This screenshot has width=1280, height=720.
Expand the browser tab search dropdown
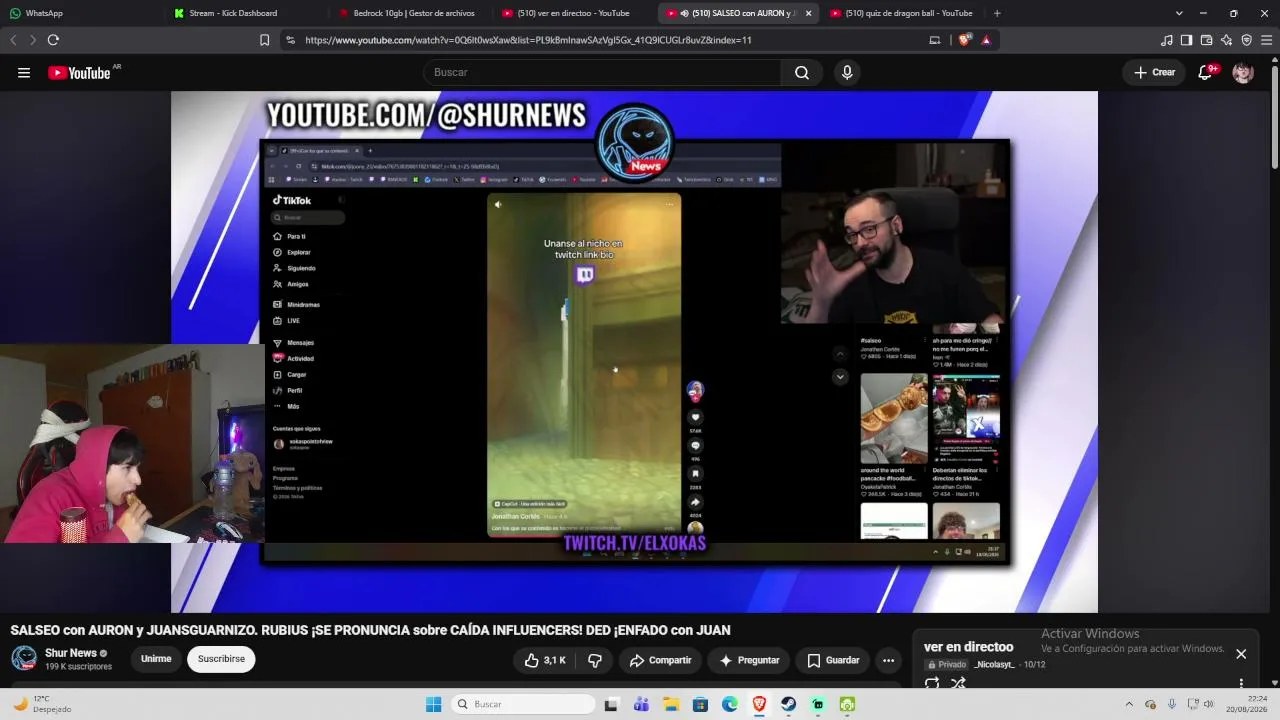[x=1179, y=13]
